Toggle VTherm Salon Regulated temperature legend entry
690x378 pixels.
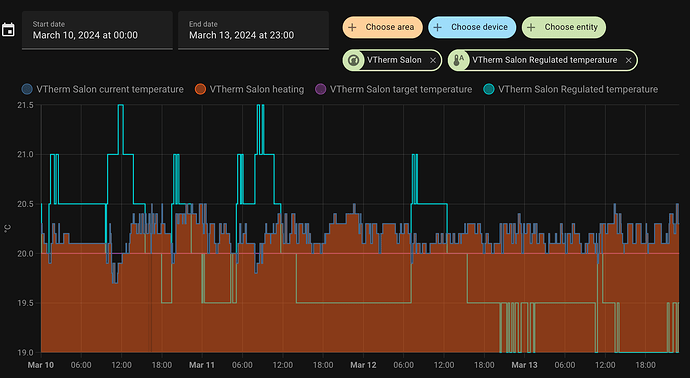coord(571,89)
